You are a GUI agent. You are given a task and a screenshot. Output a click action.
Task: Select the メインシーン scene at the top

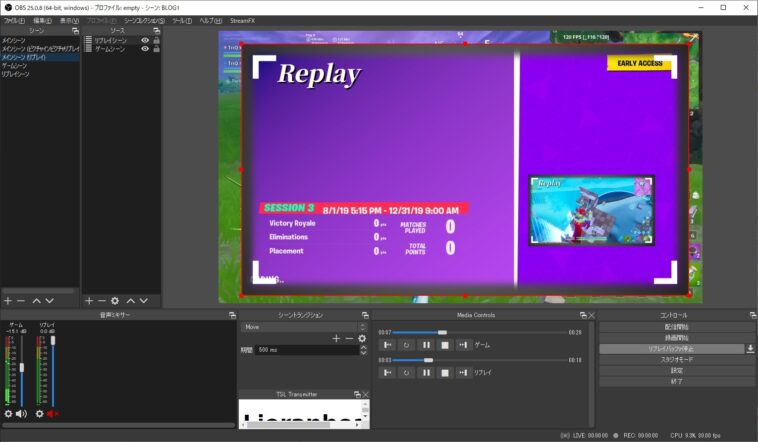pyautogui.click(x=40, y=41)
